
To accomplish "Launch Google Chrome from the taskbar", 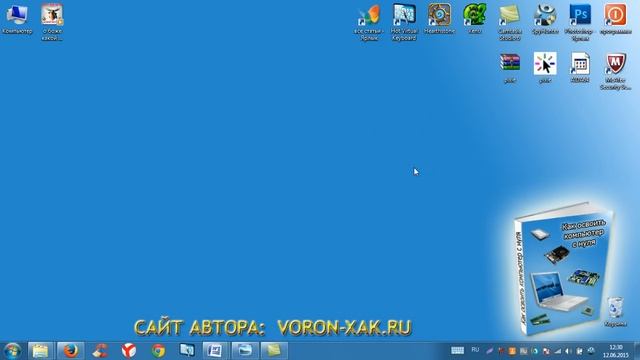I will click(158, 351).
